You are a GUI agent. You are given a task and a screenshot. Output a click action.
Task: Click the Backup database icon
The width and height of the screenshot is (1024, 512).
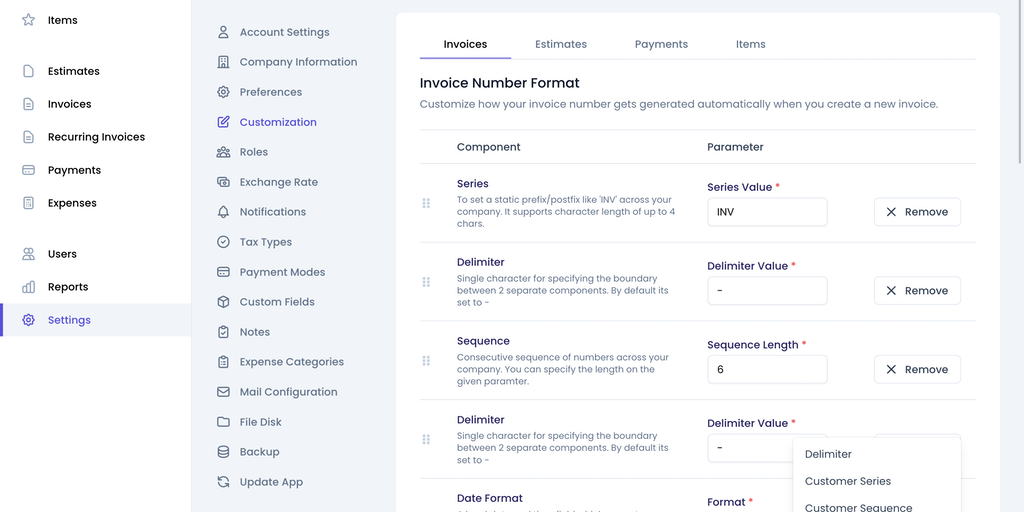click(x=223, y=452)
